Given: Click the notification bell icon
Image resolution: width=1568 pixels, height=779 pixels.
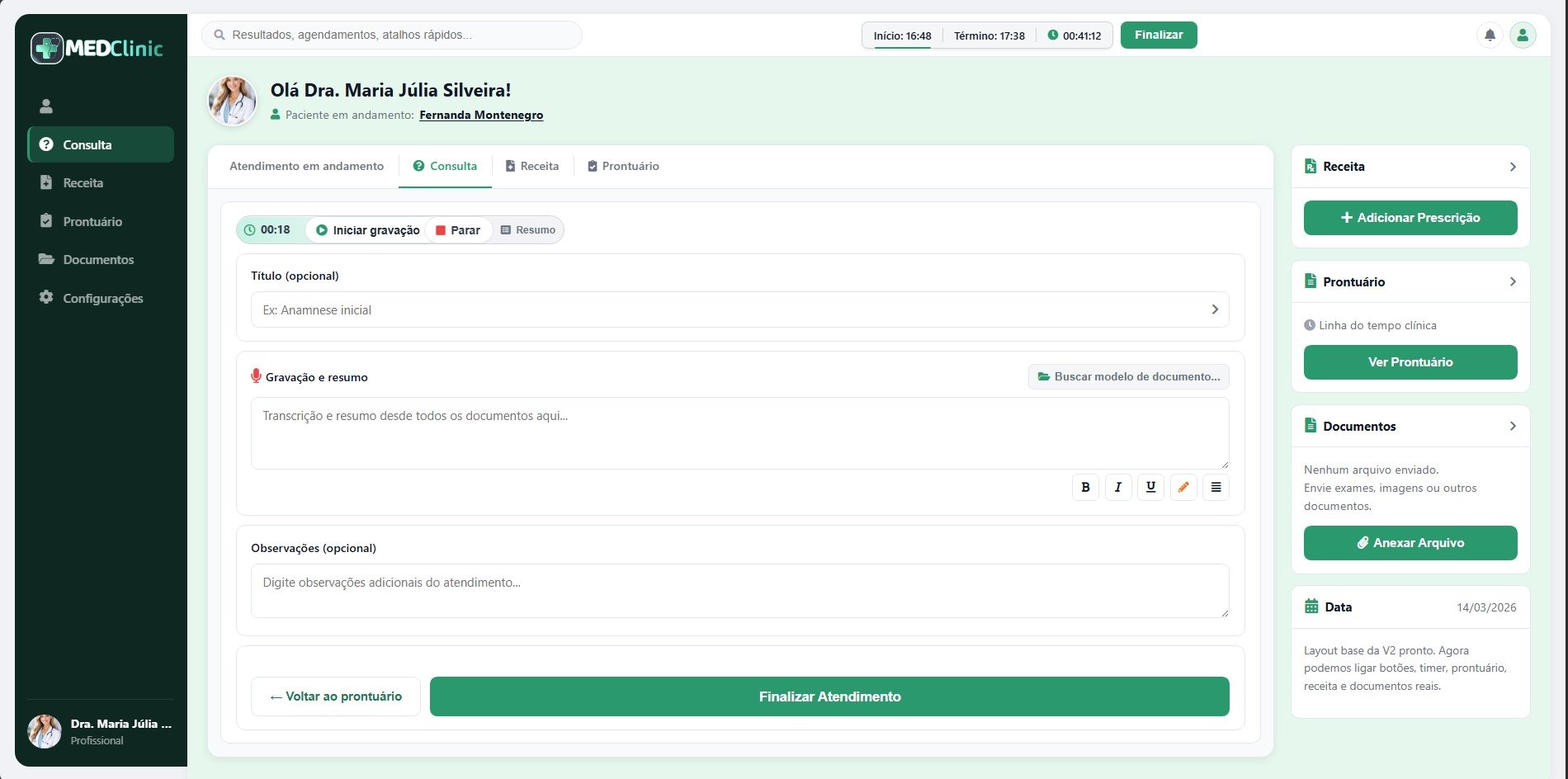Looking at the screenshot, I should coord(1490,35).
